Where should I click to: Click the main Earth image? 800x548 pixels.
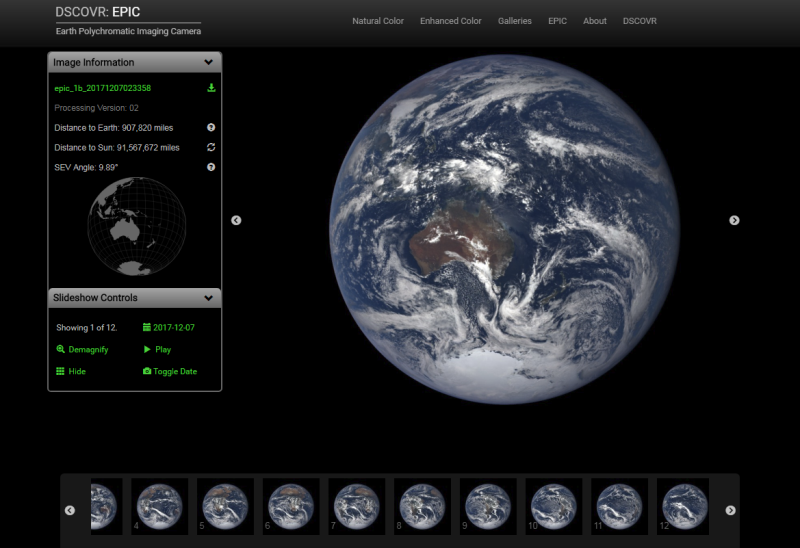click(x=505, y=229)
